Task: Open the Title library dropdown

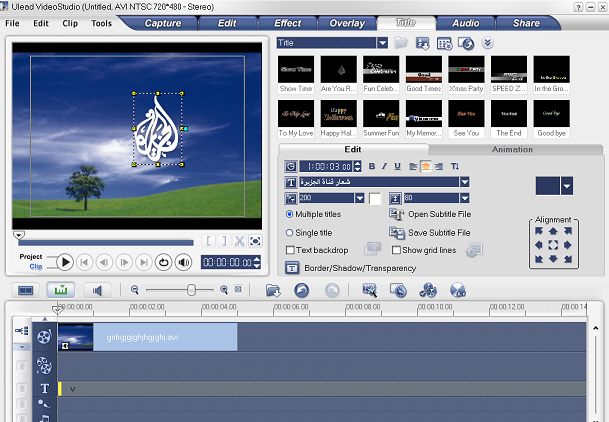Action: [383, 43]
